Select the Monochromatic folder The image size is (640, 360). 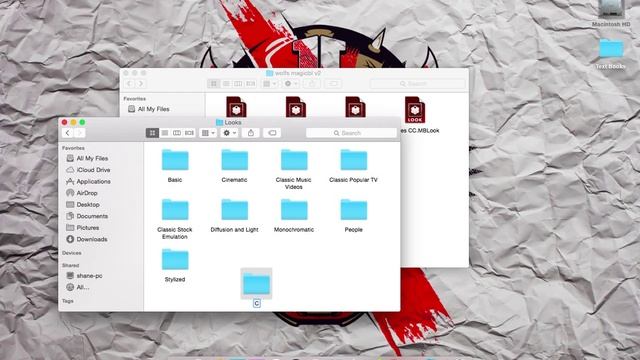pyautogui.click(x=294, y=210)
